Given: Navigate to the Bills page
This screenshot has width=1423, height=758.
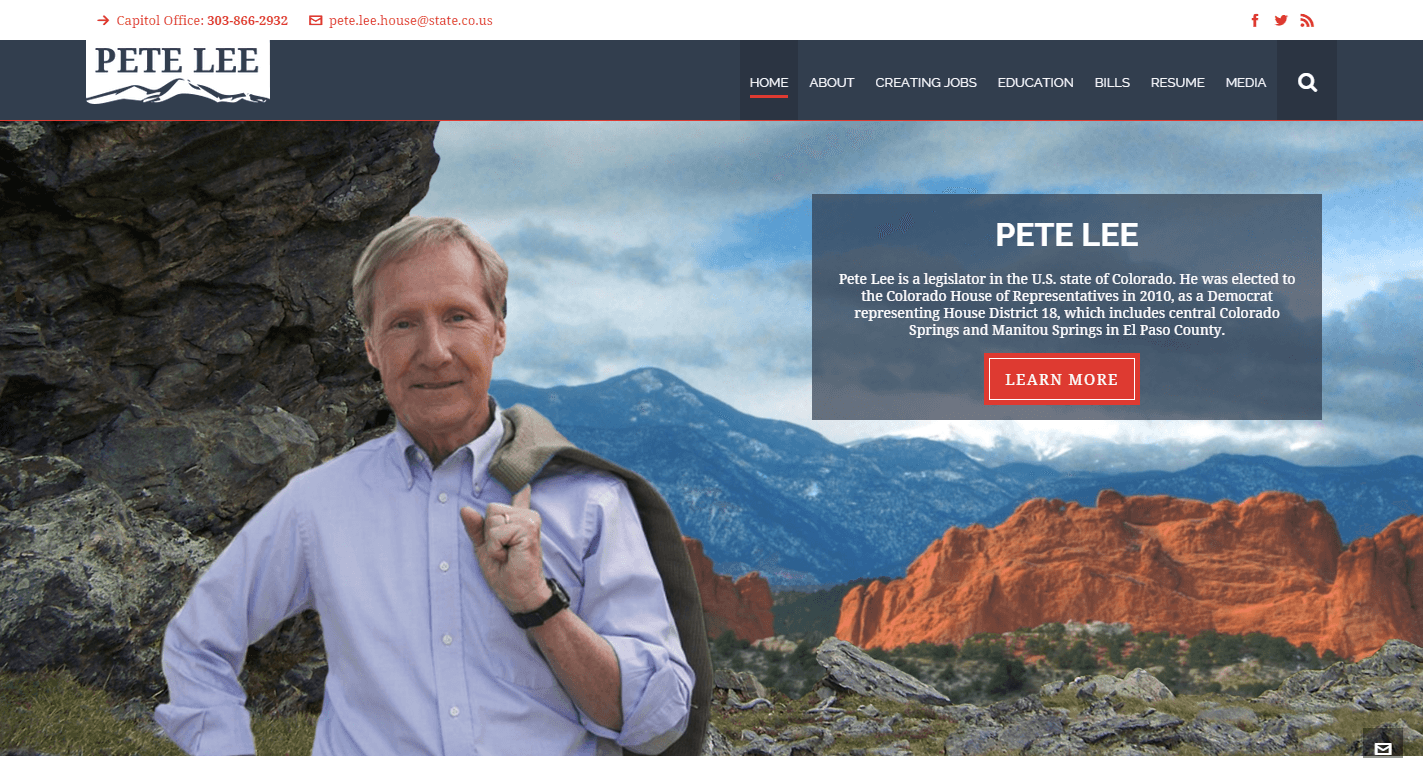Looking at the screenshot, I should (x=1112, y=82).
